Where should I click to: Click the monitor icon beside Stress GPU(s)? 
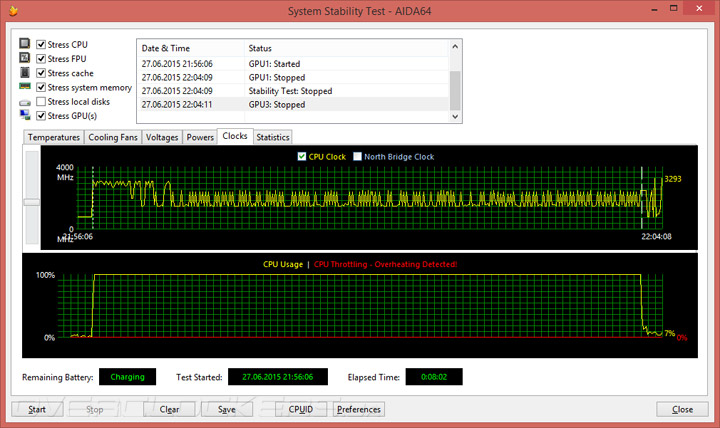(x=25, y=115)
